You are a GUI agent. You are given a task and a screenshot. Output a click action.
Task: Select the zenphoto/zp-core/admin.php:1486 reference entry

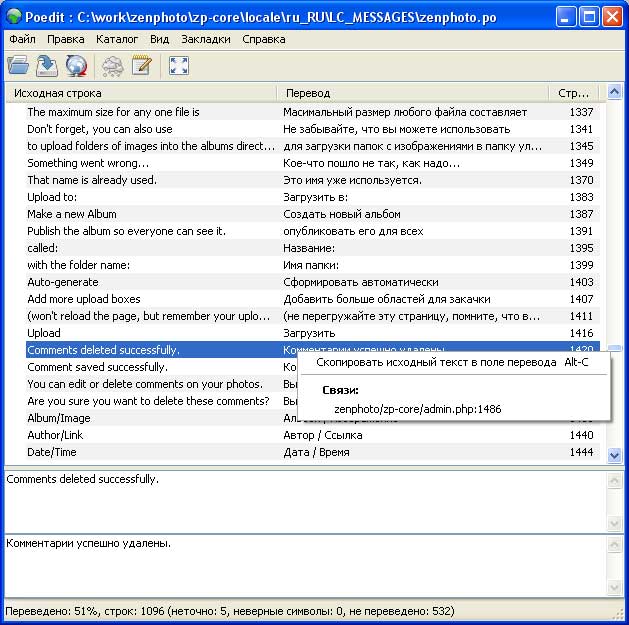tap(418, 409)
